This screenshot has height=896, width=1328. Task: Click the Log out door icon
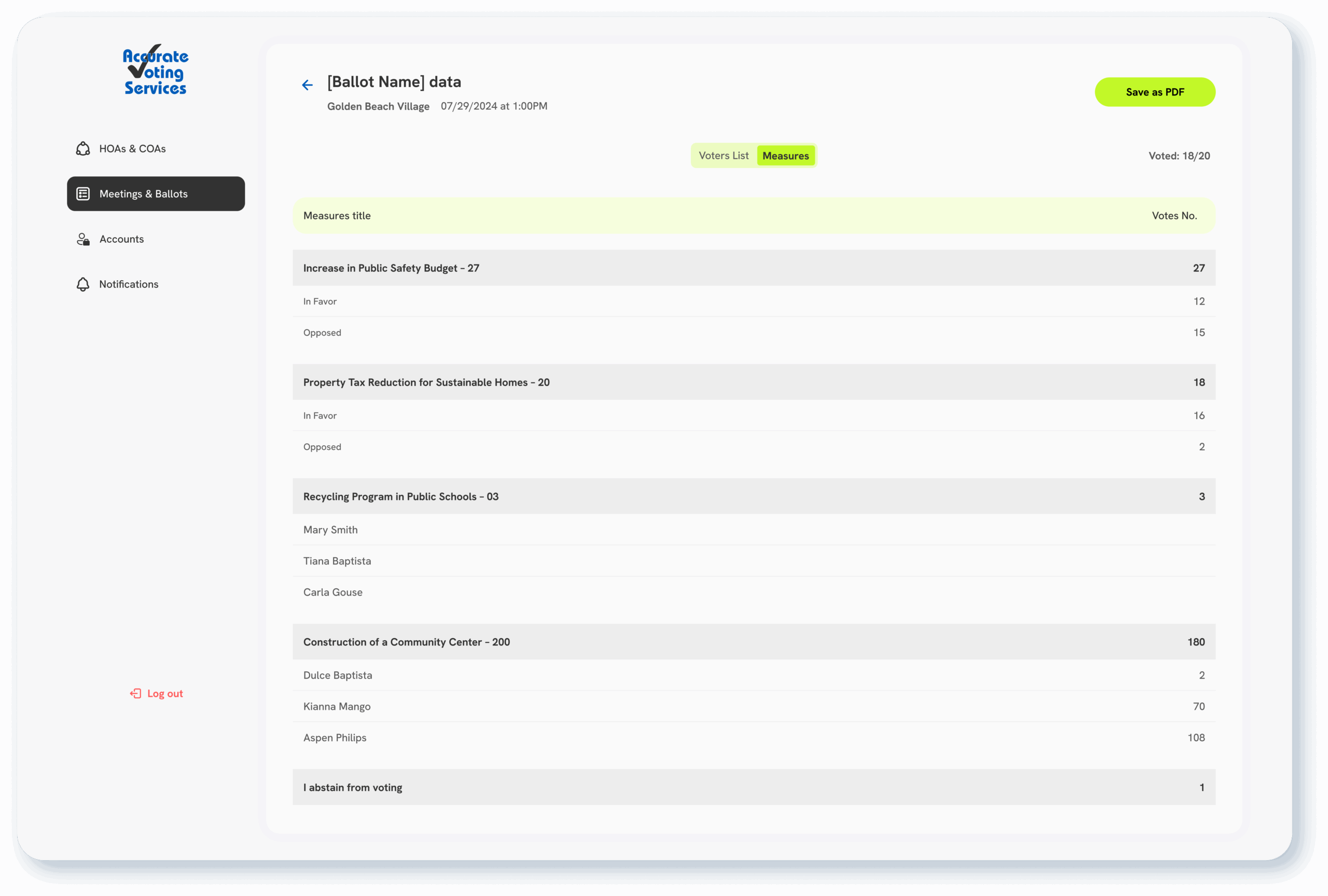click(x=135, y=693)
